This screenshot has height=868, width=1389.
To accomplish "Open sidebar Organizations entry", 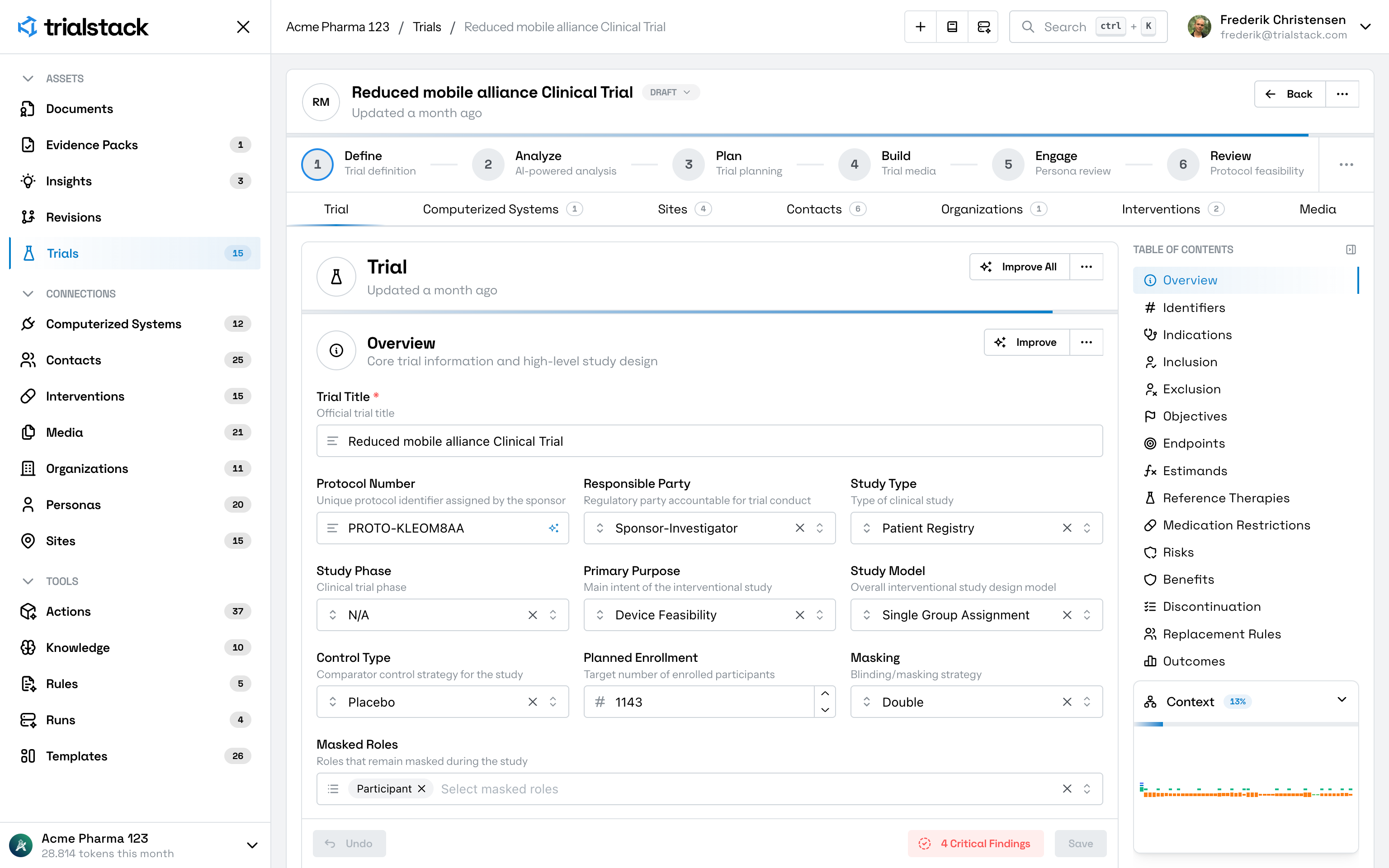I will coord(135,468).
